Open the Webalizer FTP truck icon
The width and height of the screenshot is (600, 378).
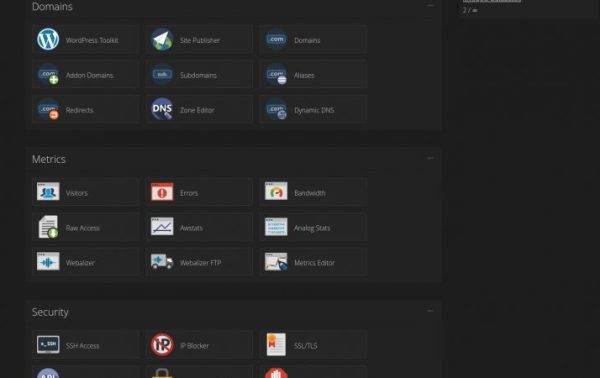pyautogui.click(x=162, y=262)
